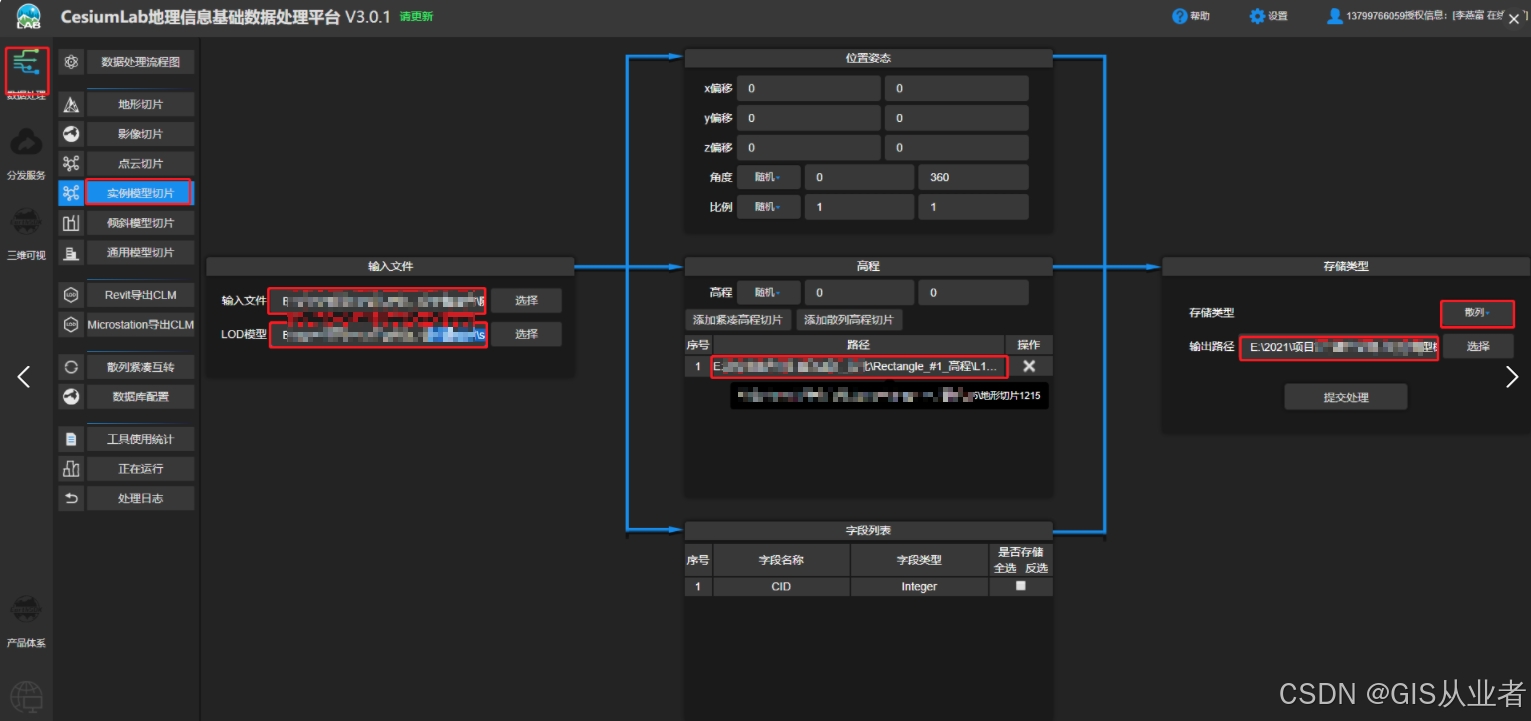Click the globe icon beside 数据库配置
Image resolution: width=1531 pixels, height=721 pixels.
(x=71, y=397)
